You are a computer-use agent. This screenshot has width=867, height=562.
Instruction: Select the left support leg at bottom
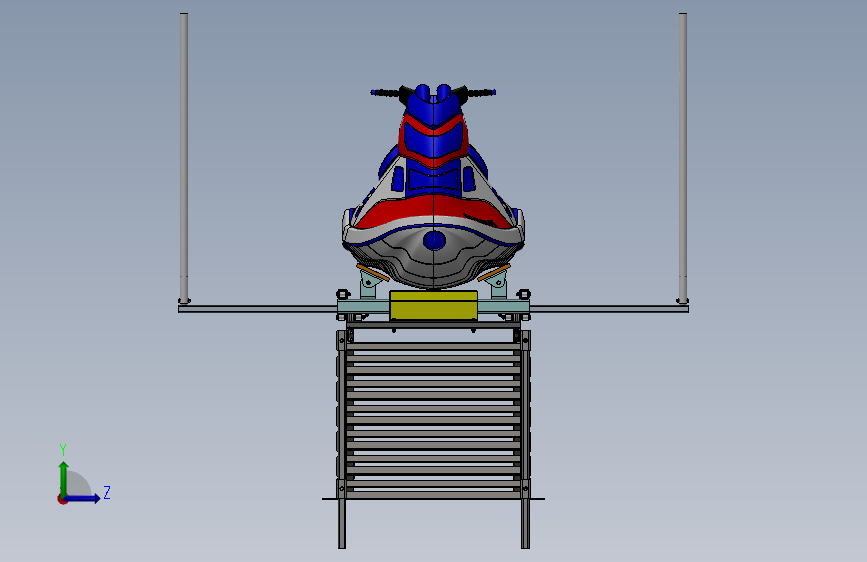pos(342,523)
